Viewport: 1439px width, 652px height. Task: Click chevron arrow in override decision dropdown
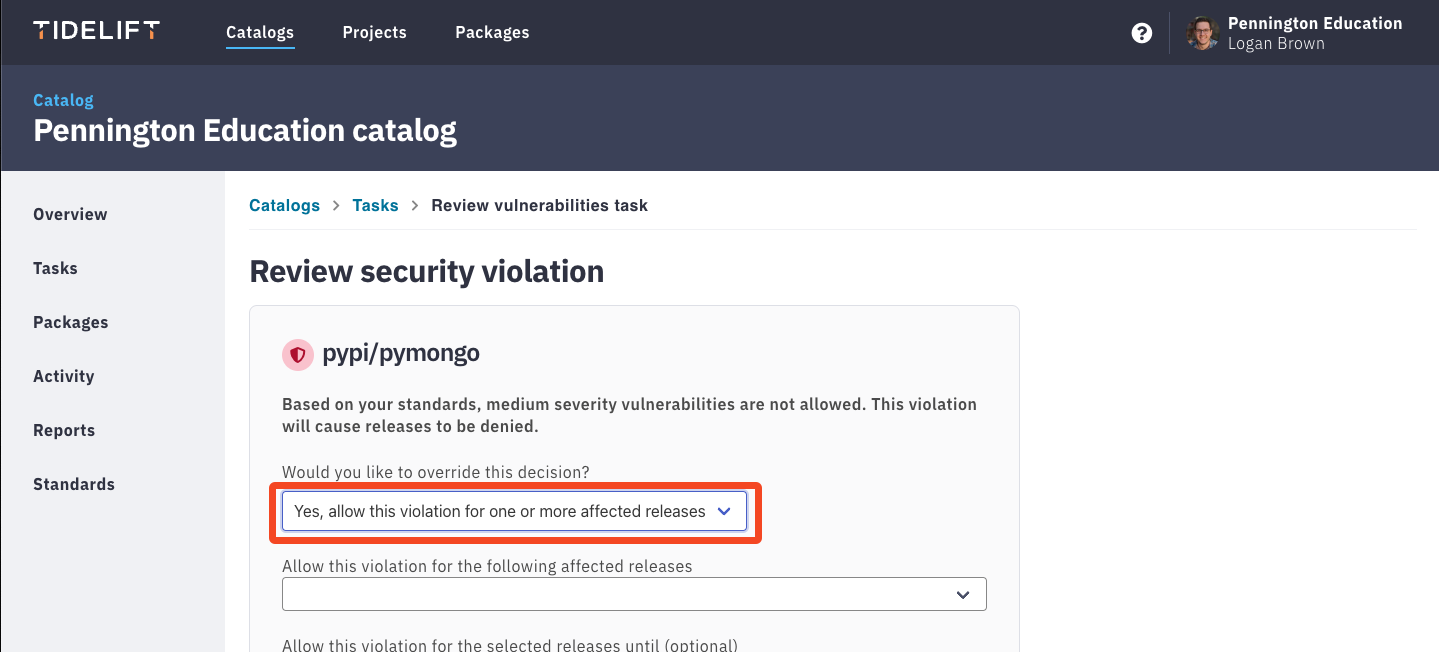click(x=725, y=511)
